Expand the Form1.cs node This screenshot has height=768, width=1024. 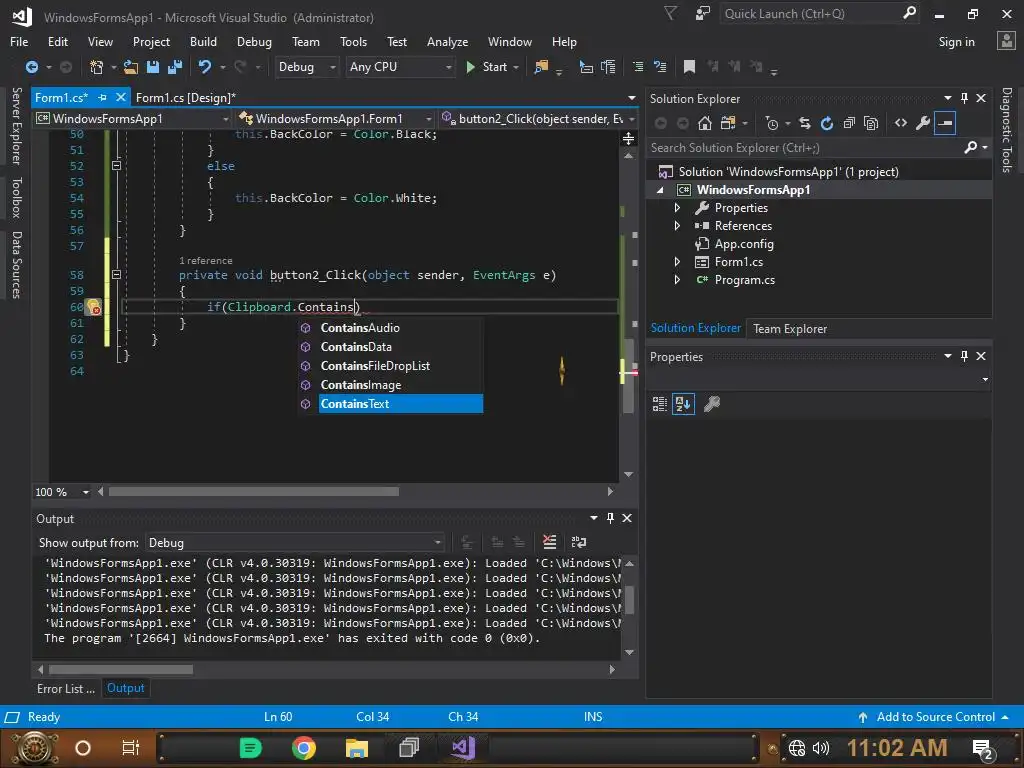[x=677, y=262]
